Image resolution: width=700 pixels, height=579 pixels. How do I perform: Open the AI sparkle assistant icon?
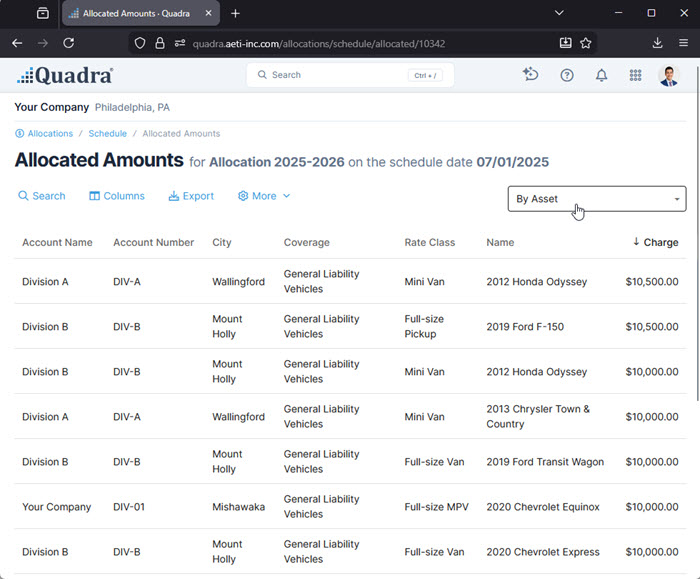click(x=531, y=75)
